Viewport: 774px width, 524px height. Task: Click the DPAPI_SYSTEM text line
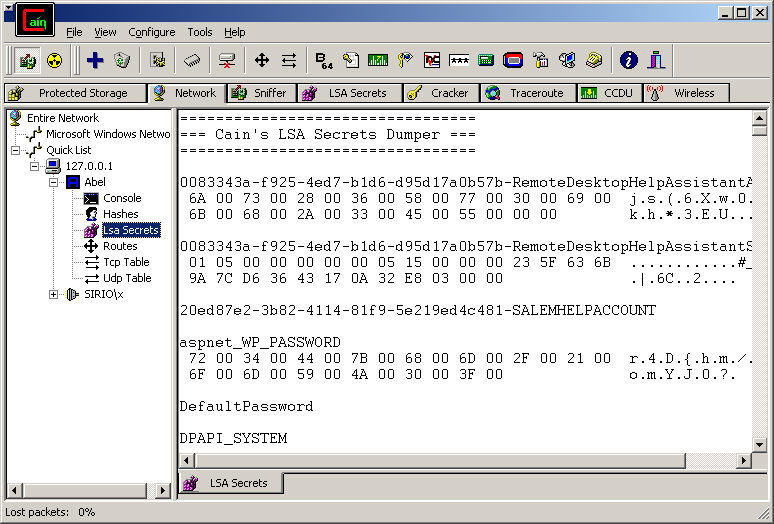(x=233, y=439)
